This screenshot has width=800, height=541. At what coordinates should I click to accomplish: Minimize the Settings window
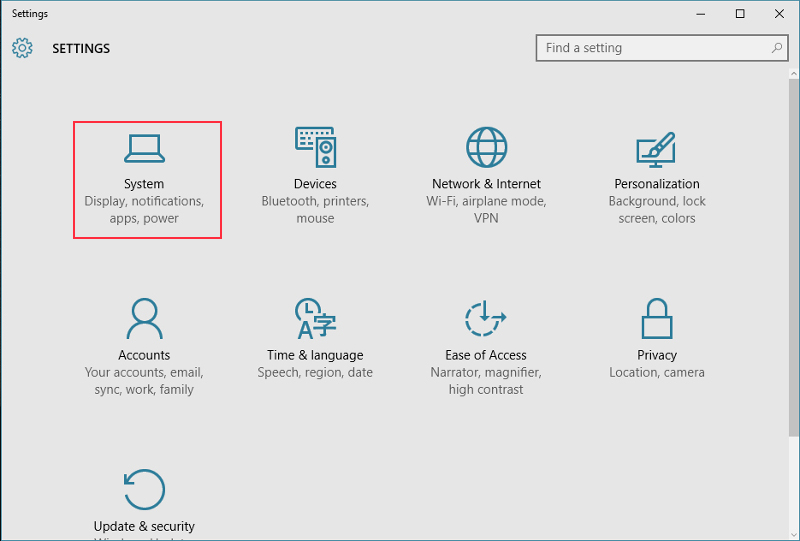tap(701, 14)
